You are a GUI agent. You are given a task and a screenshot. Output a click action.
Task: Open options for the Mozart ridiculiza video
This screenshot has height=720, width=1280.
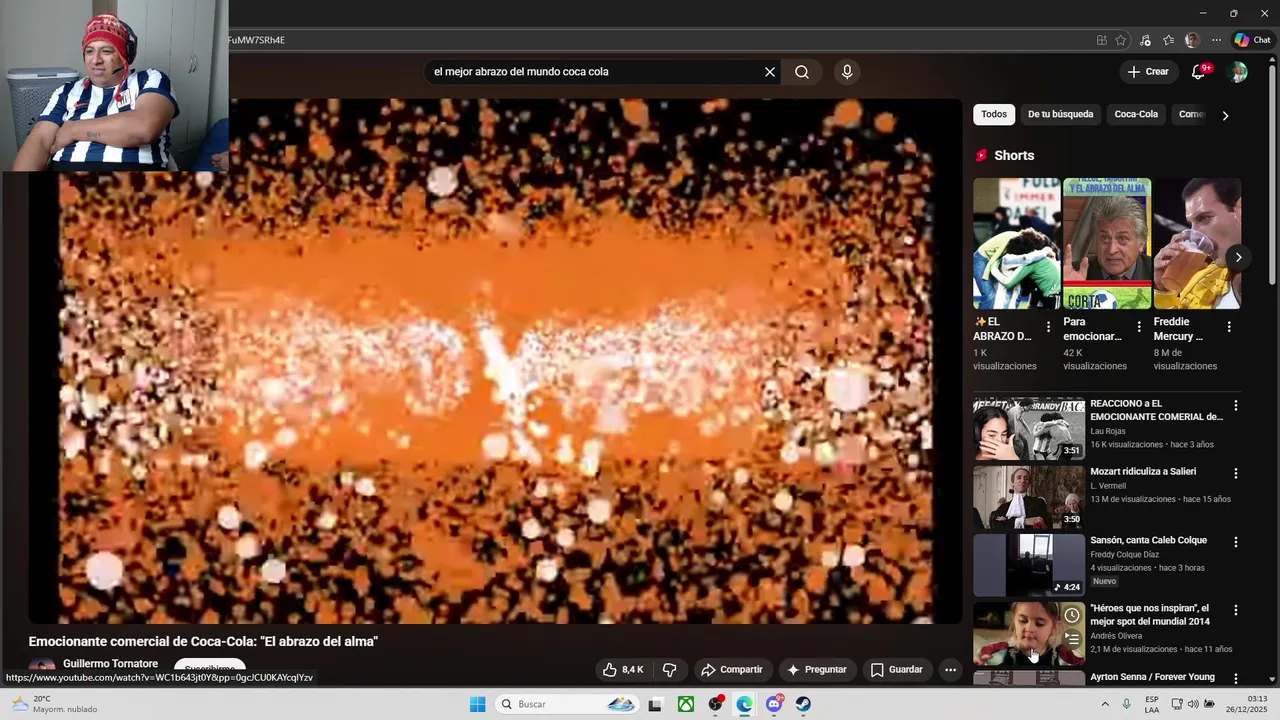(1236, 474)
